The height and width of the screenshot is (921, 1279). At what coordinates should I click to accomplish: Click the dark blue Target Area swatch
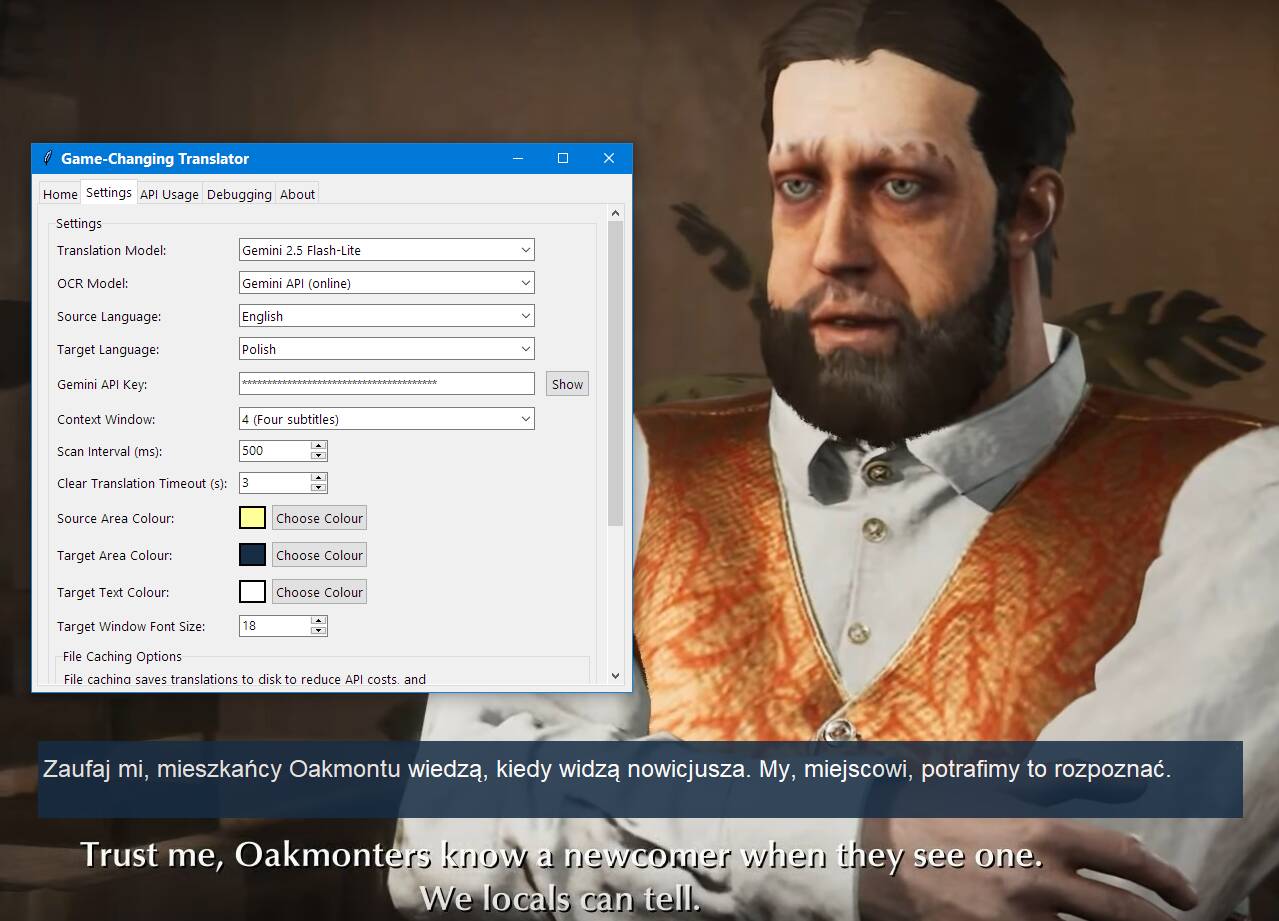[253, 555]
